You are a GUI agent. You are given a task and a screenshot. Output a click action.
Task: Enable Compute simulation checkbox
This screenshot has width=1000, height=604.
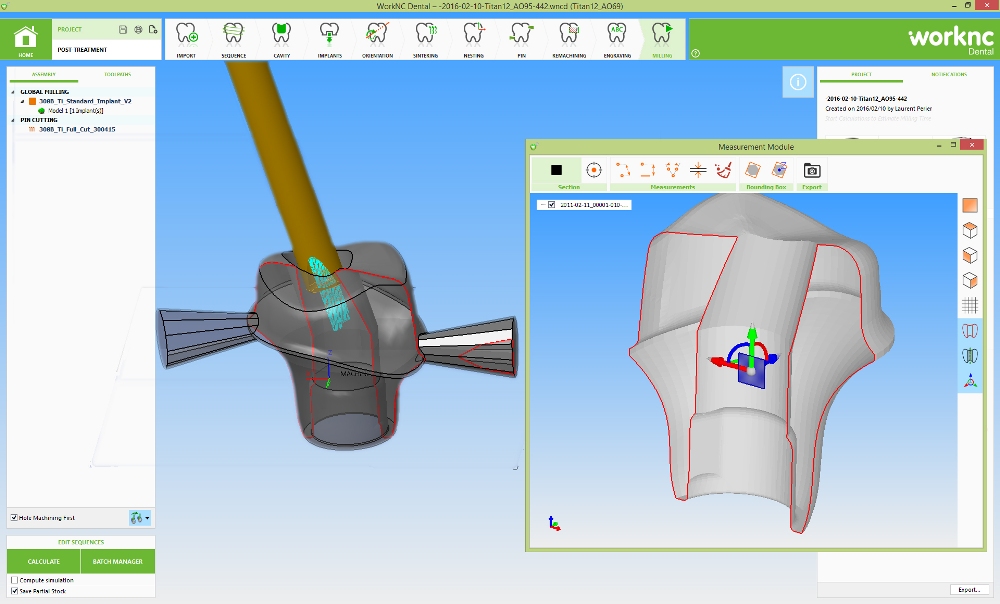pyautogui.click(x=14, y=580)
